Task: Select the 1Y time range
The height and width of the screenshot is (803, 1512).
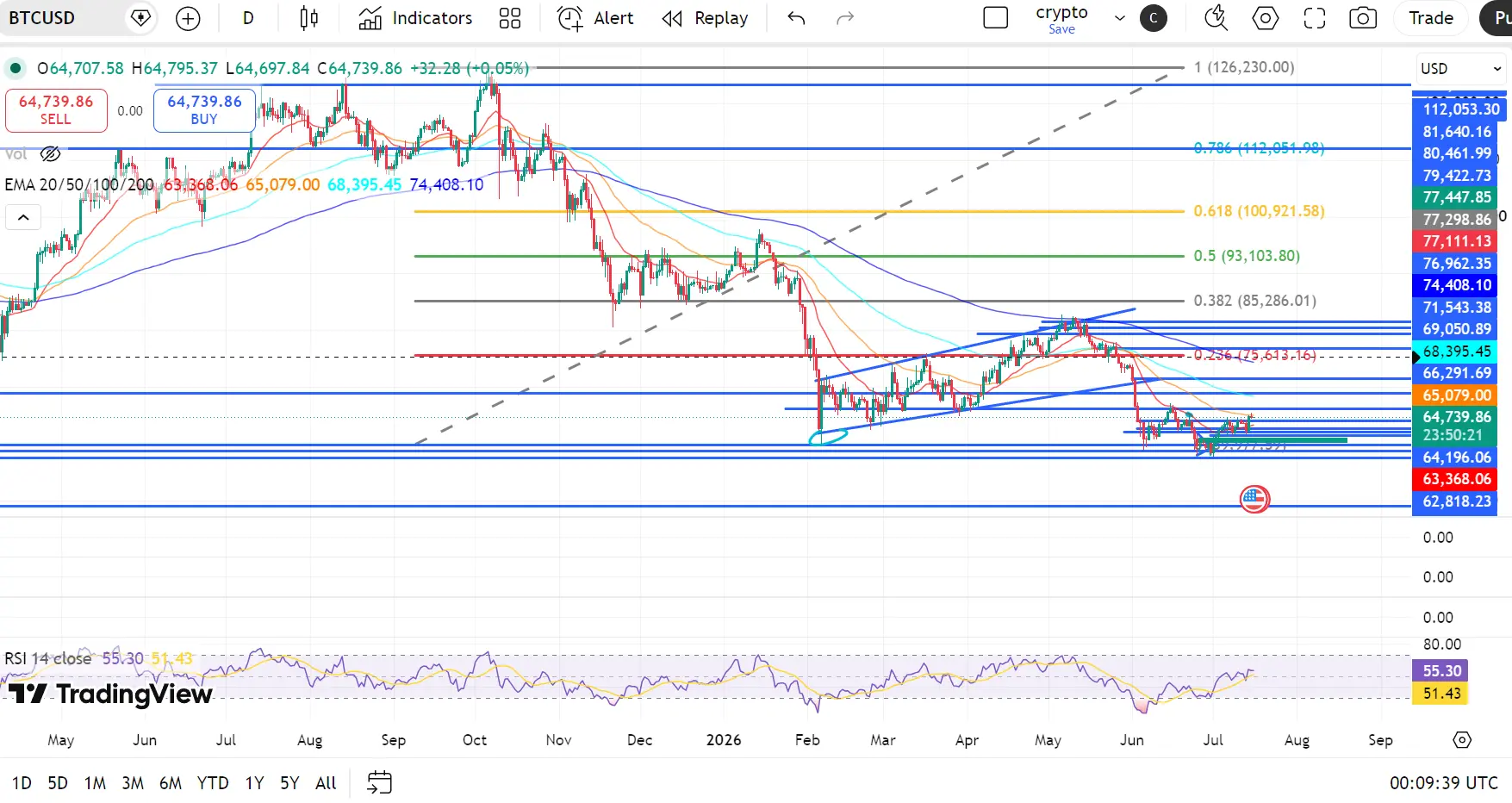Action: pyautogui.click(x=254, y=782)
